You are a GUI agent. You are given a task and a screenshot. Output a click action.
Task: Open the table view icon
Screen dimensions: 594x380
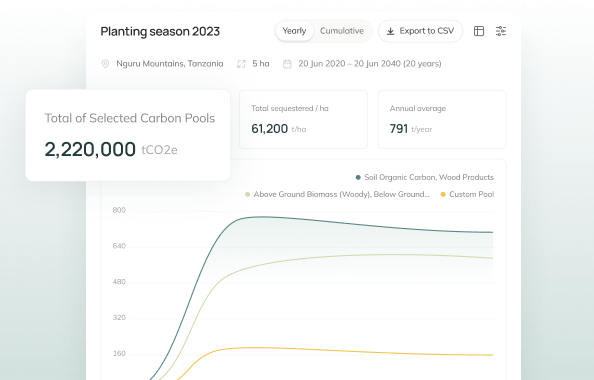(x=479, y=31)
